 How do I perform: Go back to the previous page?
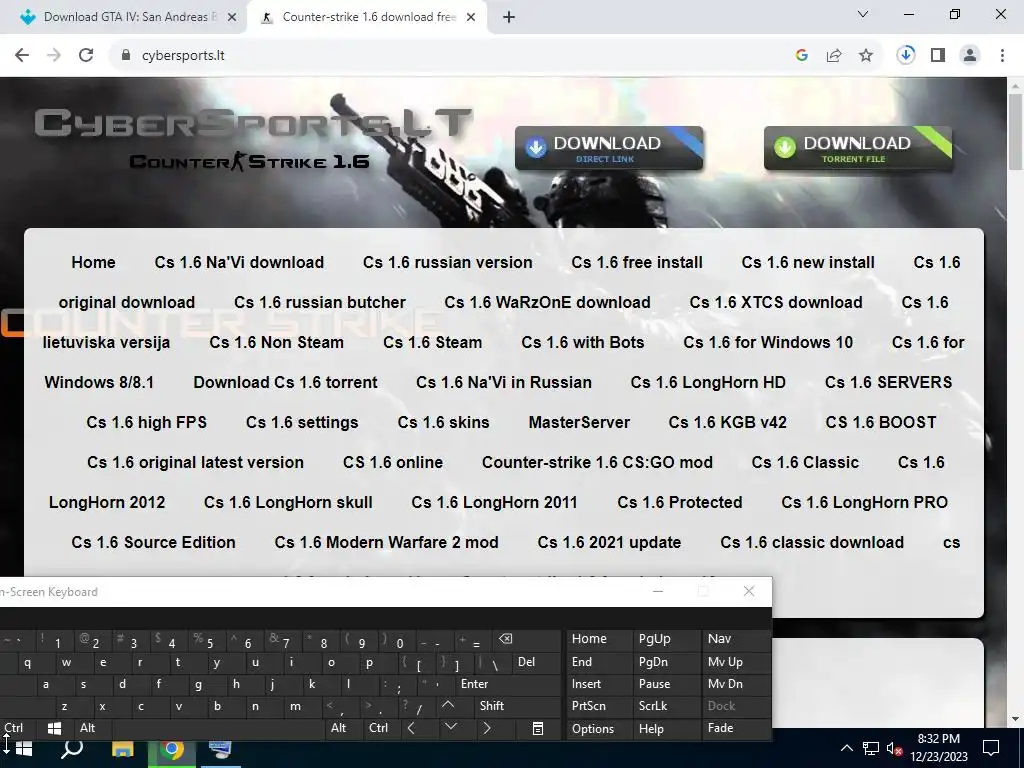click(x=22, y=56)
